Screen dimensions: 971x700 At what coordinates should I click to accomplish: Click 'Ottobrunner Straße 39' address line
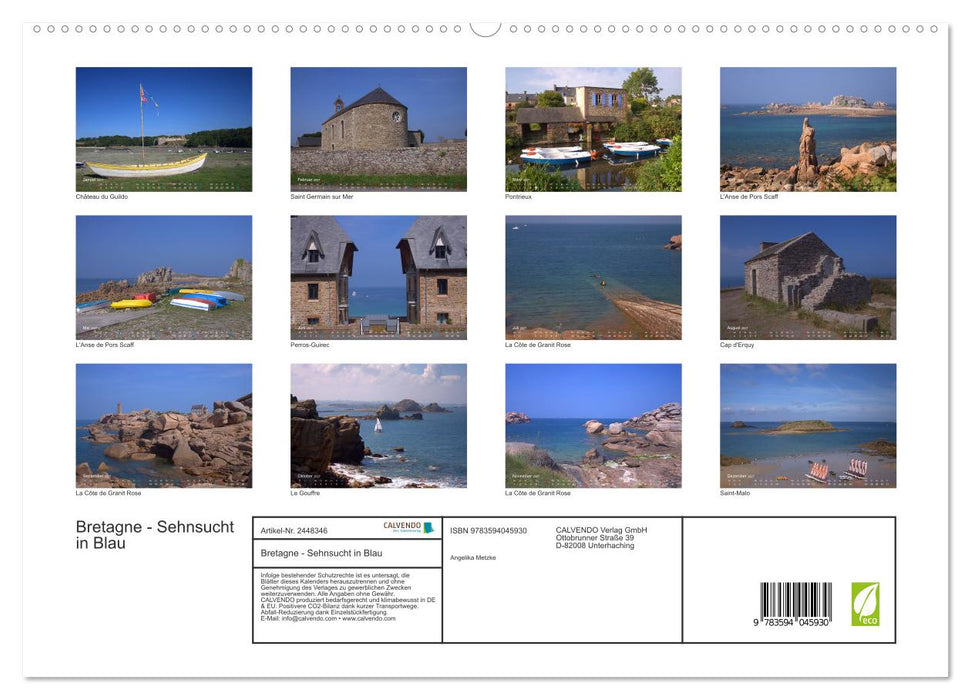tap(594, 538)
